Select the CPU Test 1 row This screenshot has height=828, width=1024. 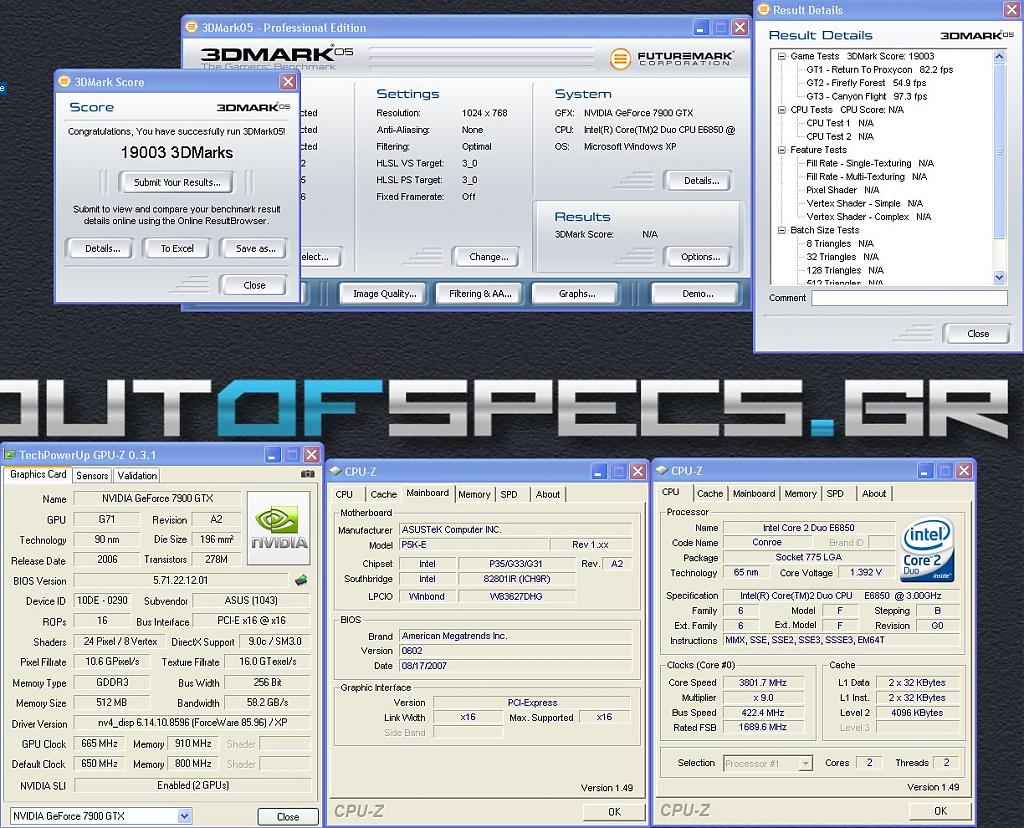tap(840, 123)
